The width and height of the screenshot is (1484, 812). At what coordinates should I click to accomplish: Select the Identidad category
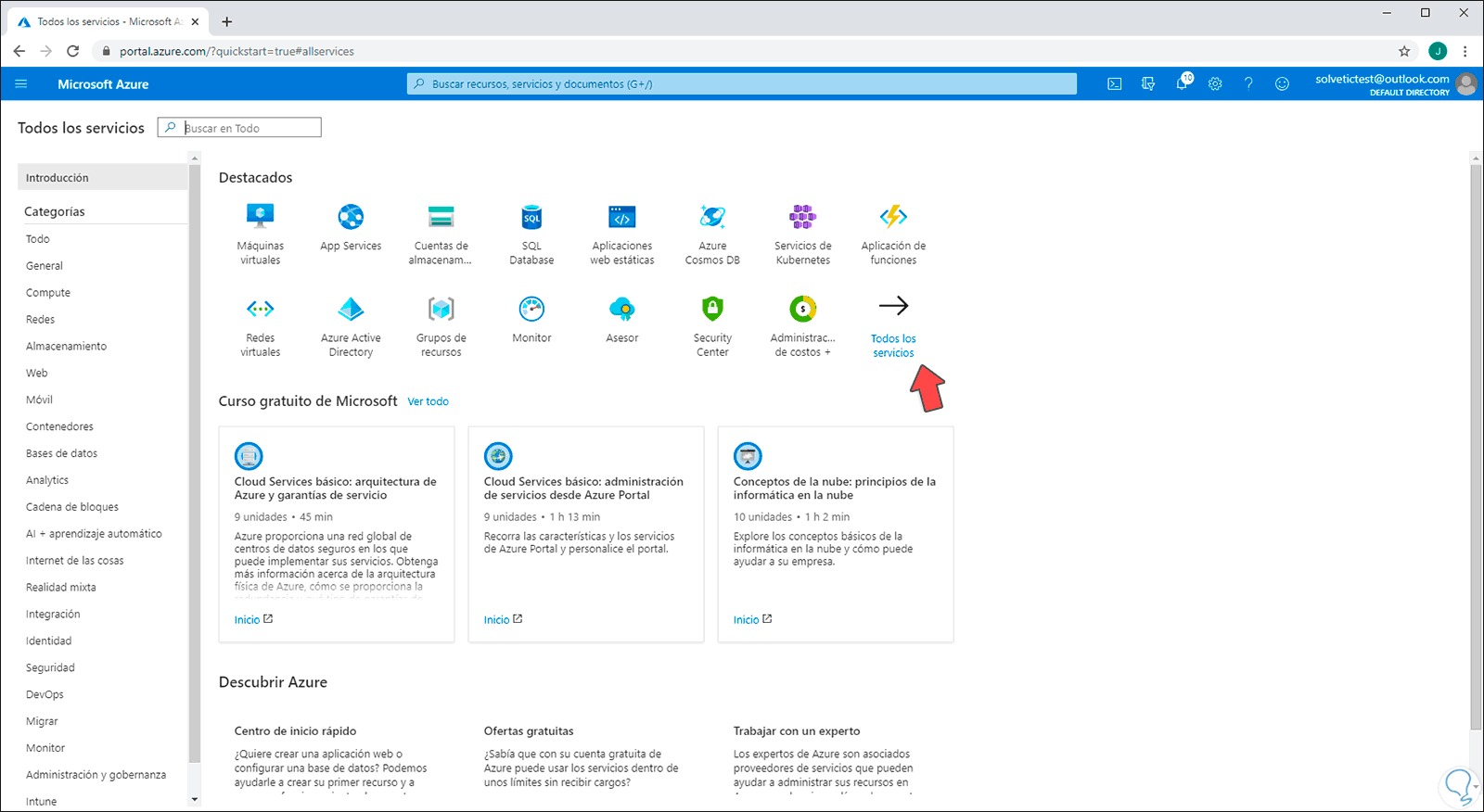(49, 641)
